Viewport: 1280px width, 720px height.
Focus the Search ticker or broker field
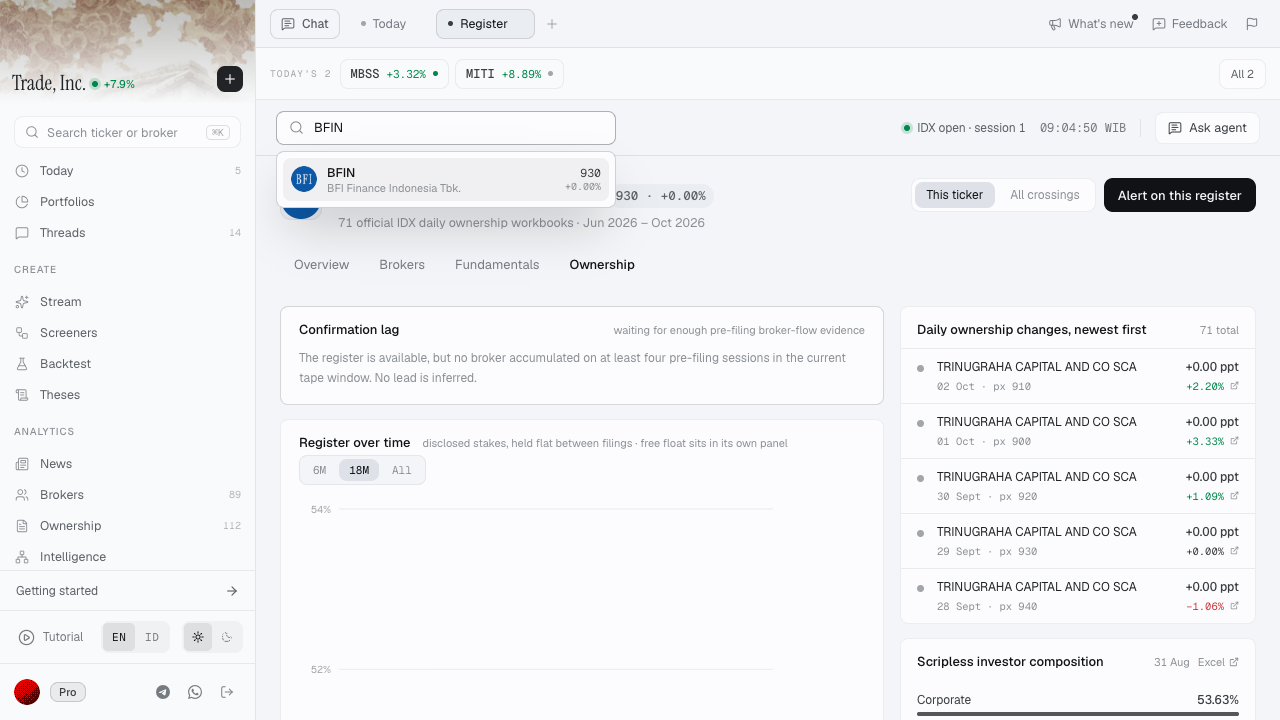pyautogui.click(x=127, y=132)
